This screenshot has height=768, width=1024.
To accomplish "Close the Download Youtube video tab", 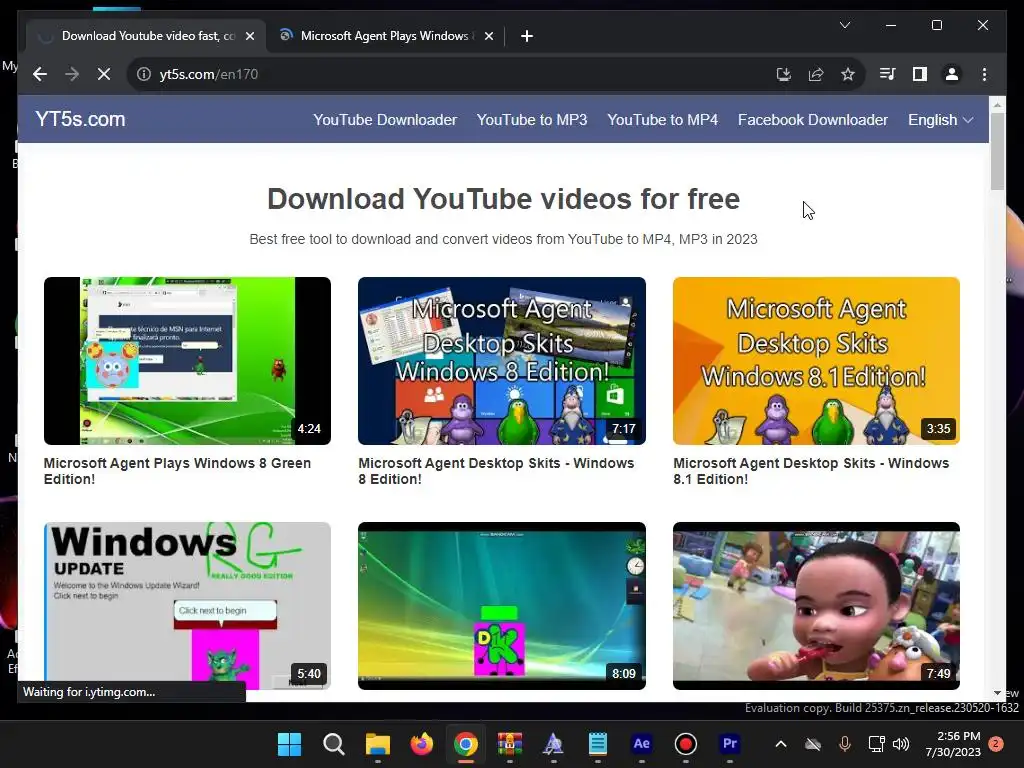I will point(249,36).
